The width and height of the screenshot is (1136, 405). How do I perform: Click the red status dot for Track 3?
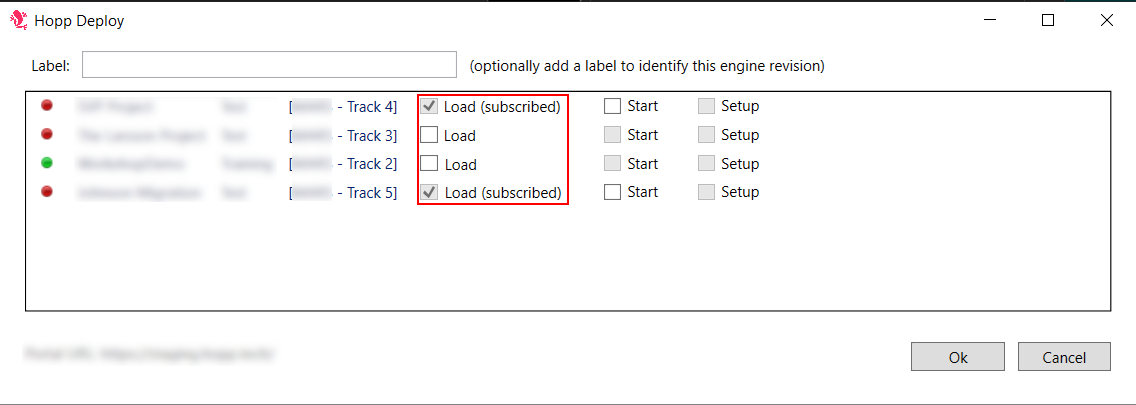tap(46, 134)
